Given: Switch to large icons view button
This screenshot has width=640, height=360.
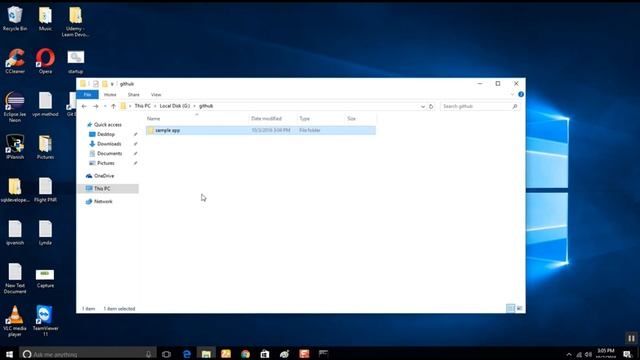Looking at the screenshot, I should [519, 308].
